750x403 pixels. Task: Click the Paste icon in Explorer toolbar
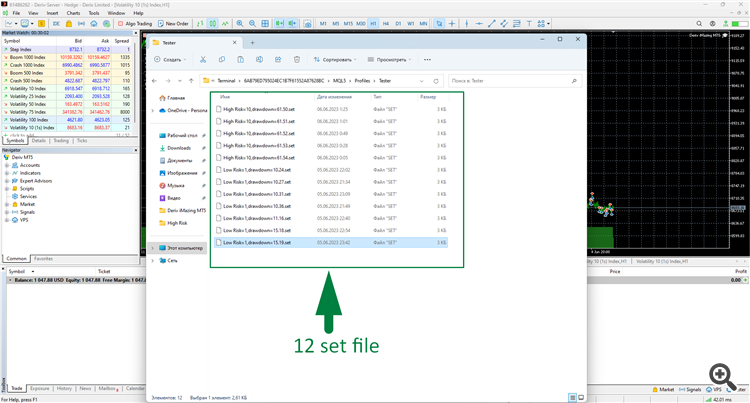(240, 60)
